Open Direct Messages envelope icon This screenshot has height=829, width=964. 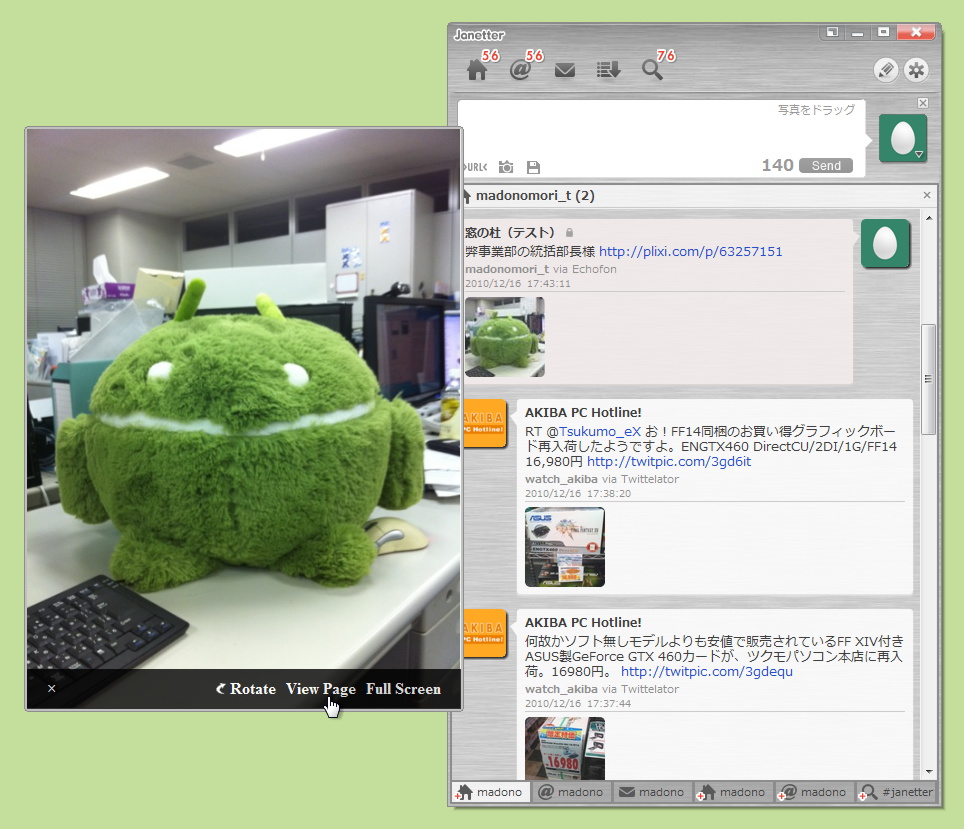click(x=564, y=69)
